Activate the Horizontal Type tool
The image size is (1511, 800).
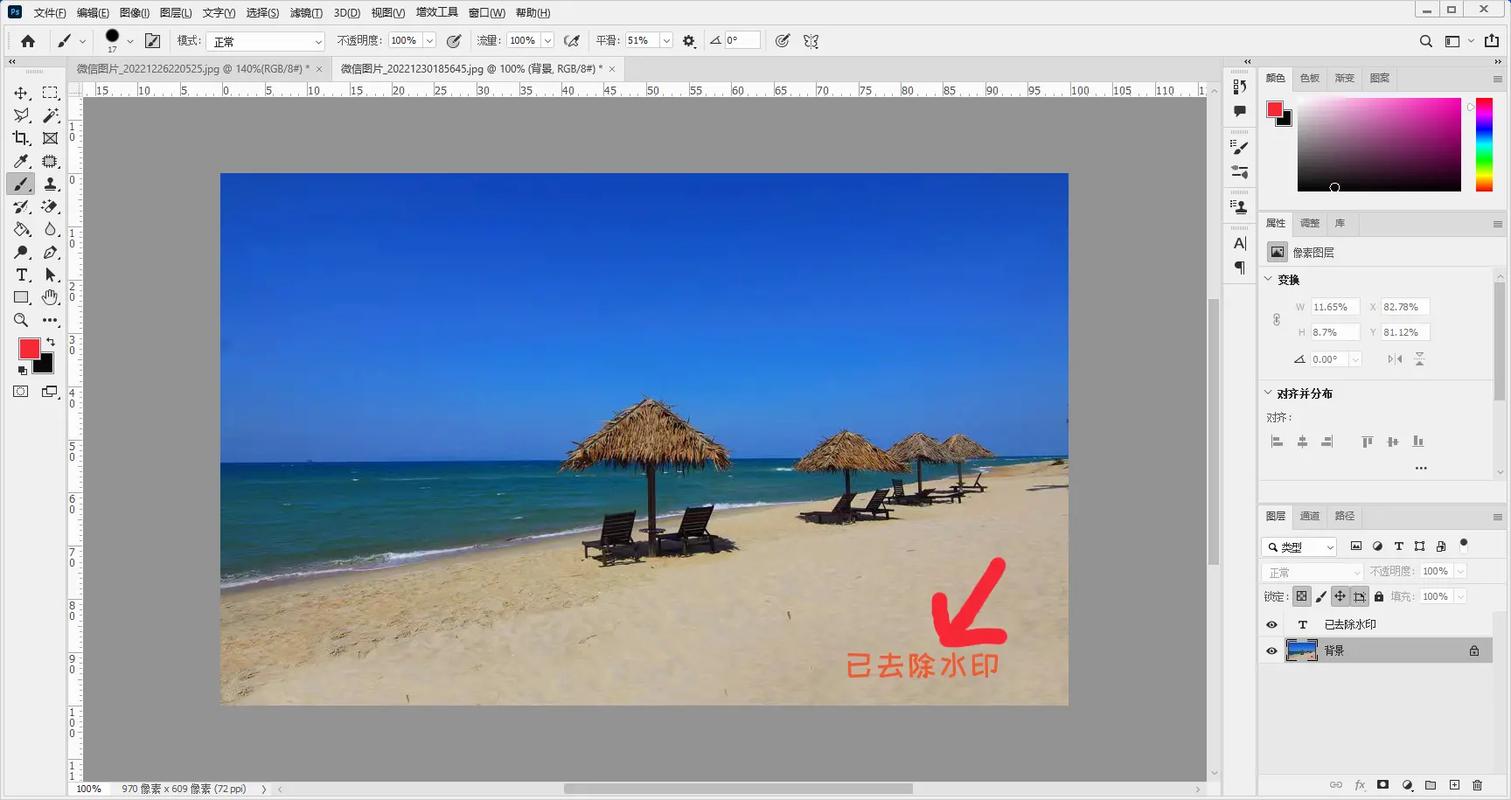(21, 275)
